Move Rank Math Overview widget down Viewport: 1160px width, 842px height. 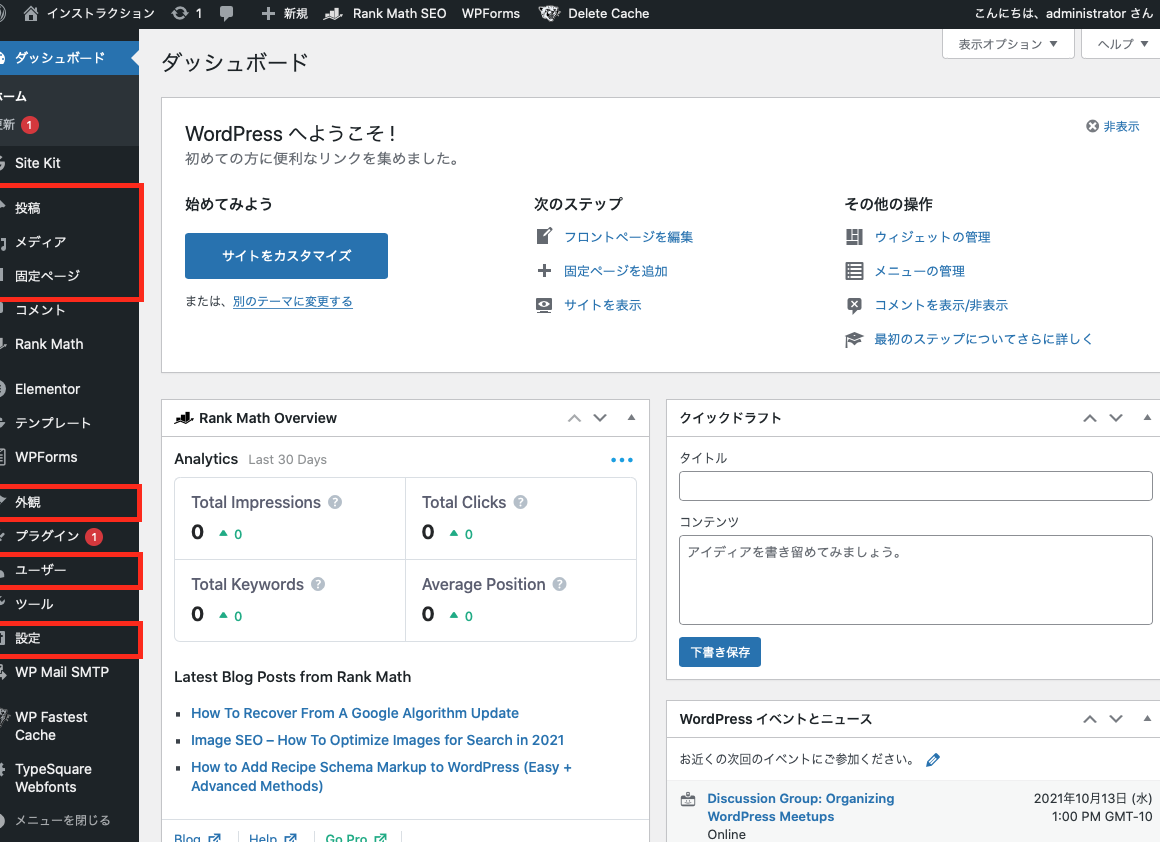point(600,418)
